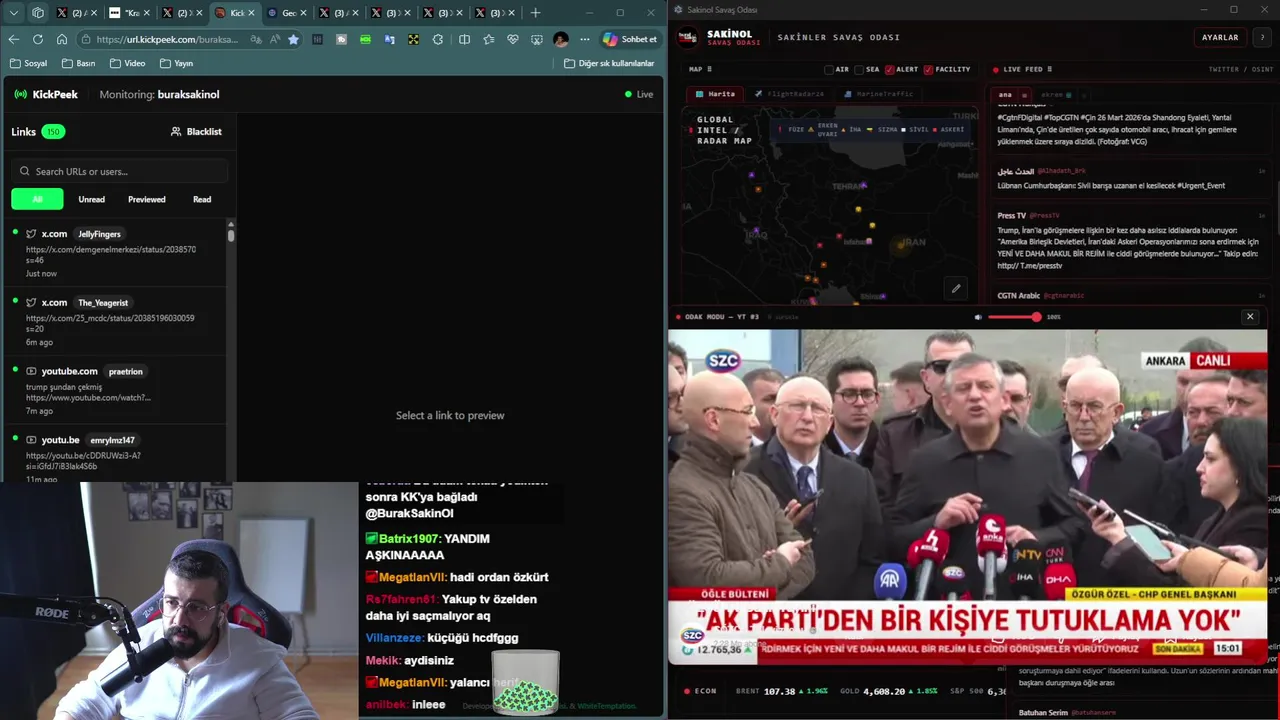Open AYARLAR settings in Savaş Odası

(1220, 37)
